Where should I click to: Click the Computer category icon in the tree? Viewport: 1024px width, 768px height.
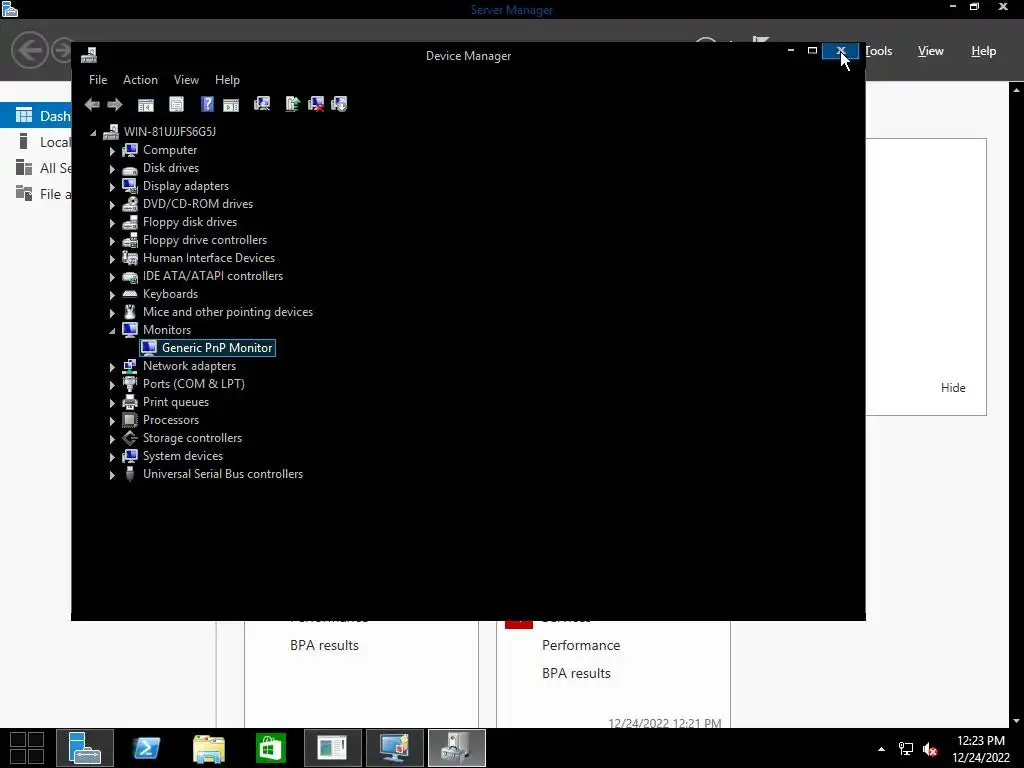130,150
